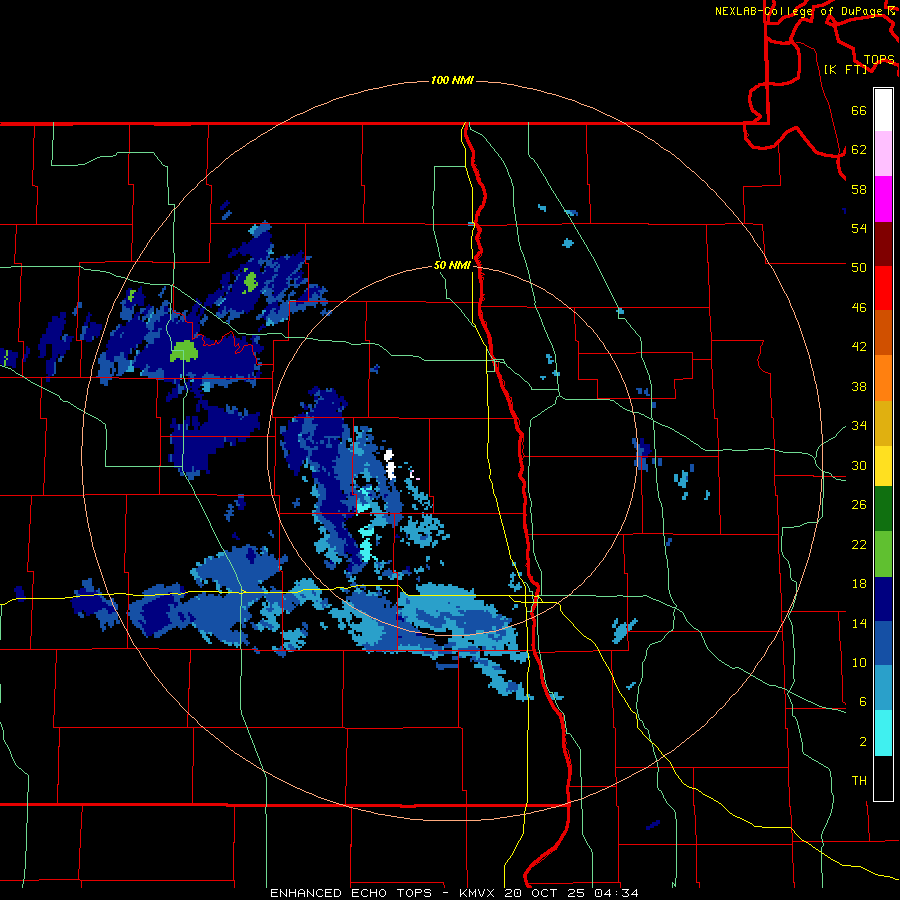Click the '100 NMI' range ring label
The height and width of the screenshot is (900, 900).
[452, 80]
